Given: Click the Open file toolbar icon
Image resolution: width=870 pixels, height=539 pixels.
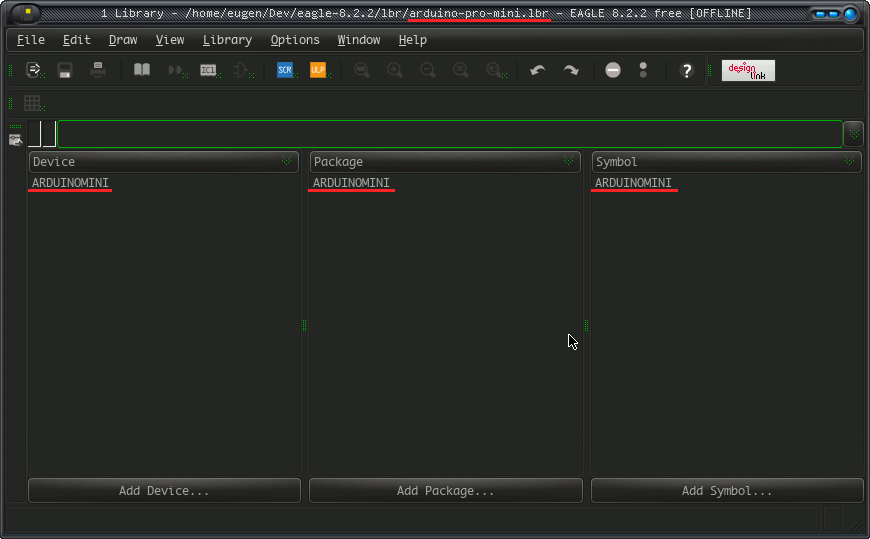Looking at the screenshot, I should (x=33, y=70).
